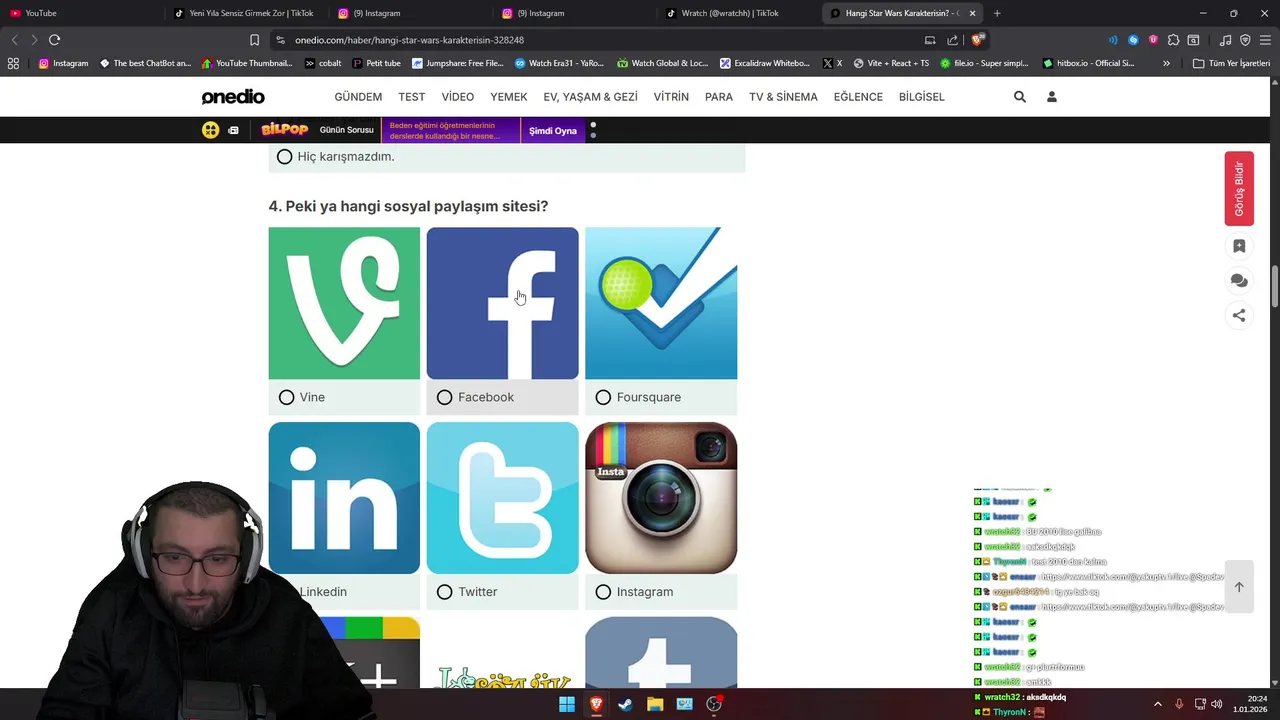The image size is (1280, 720).
Task: Open the 'EV, YAŞAM & GEZİ' menu item
Action: (590, 97)
